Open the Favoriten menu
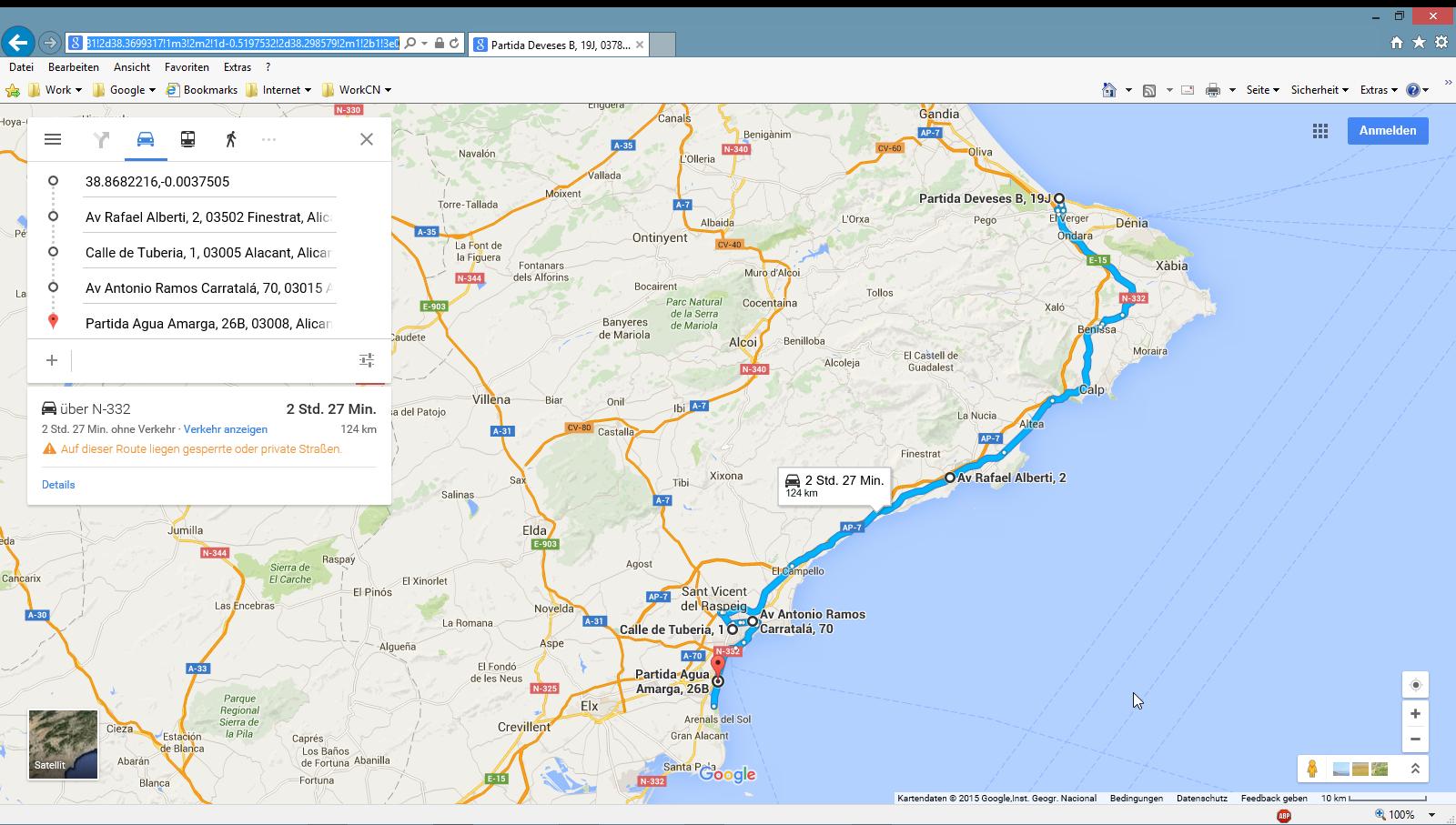Image resolution: width=1456 pixels, height=825 pixels. coord(187,67)
